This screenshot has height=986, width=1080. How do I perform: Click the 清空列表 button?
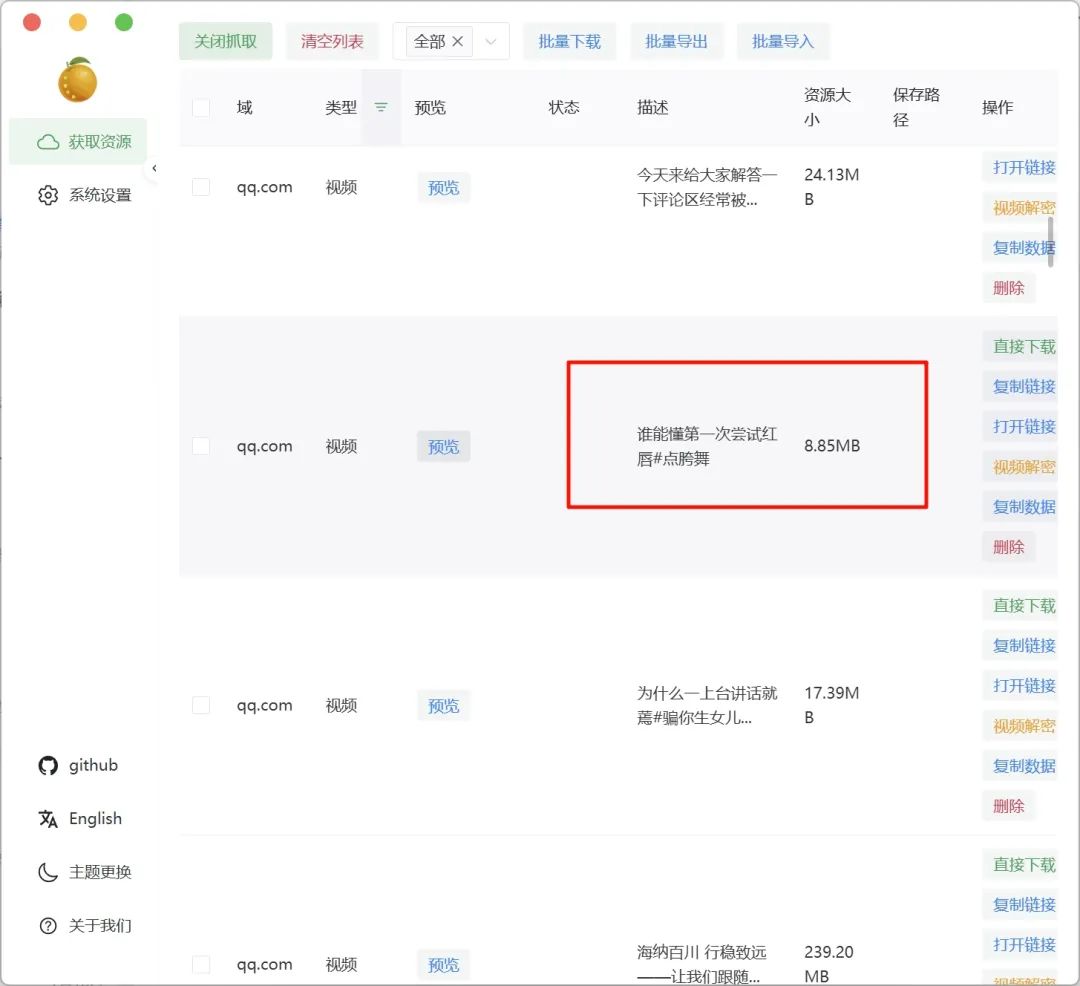coord(332,41)
